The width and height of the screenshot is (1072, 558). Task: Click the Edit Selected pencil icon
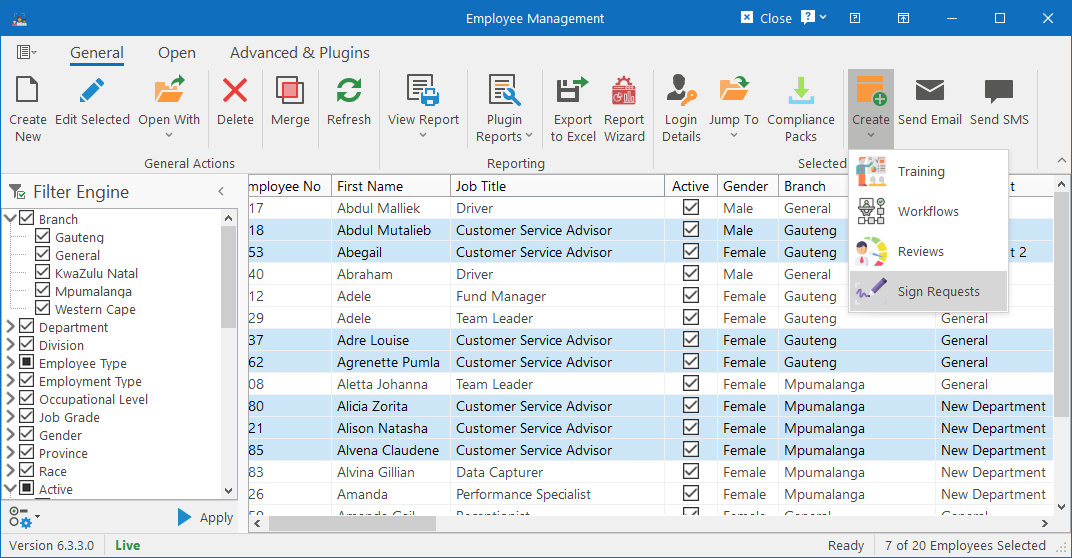(92, 90)
